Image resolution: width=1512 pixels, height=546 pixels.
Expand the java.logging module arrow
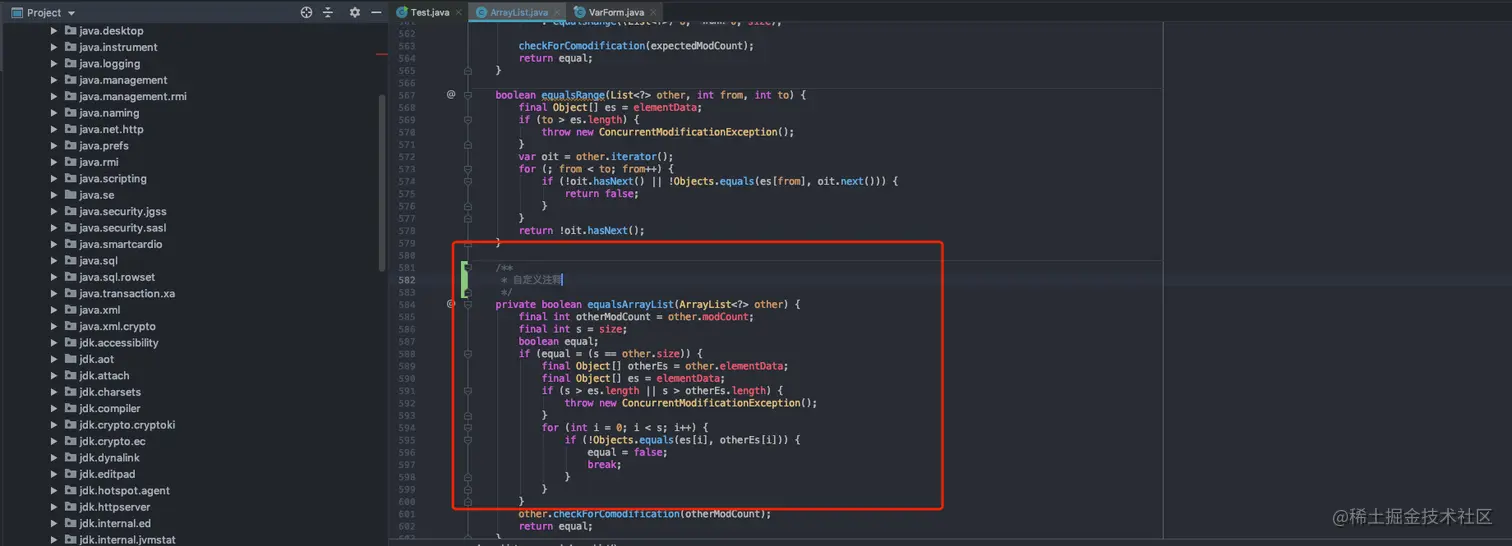pos(54,64)
